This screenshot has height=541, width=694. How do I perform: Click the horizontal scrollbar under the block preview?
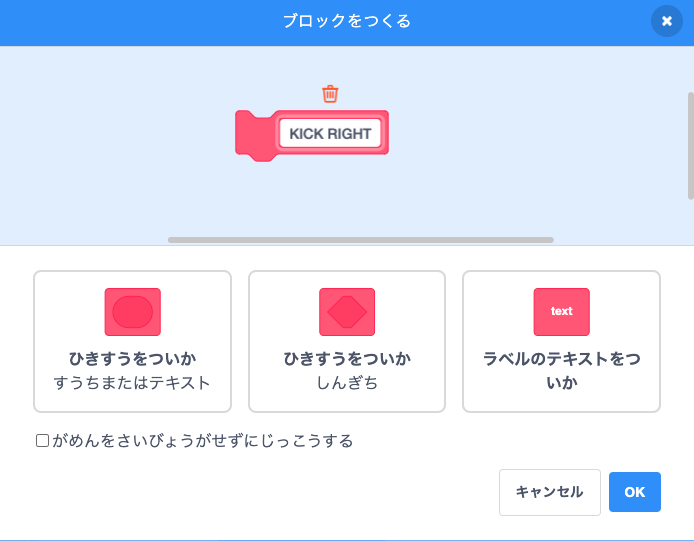(x=360, y=240)
